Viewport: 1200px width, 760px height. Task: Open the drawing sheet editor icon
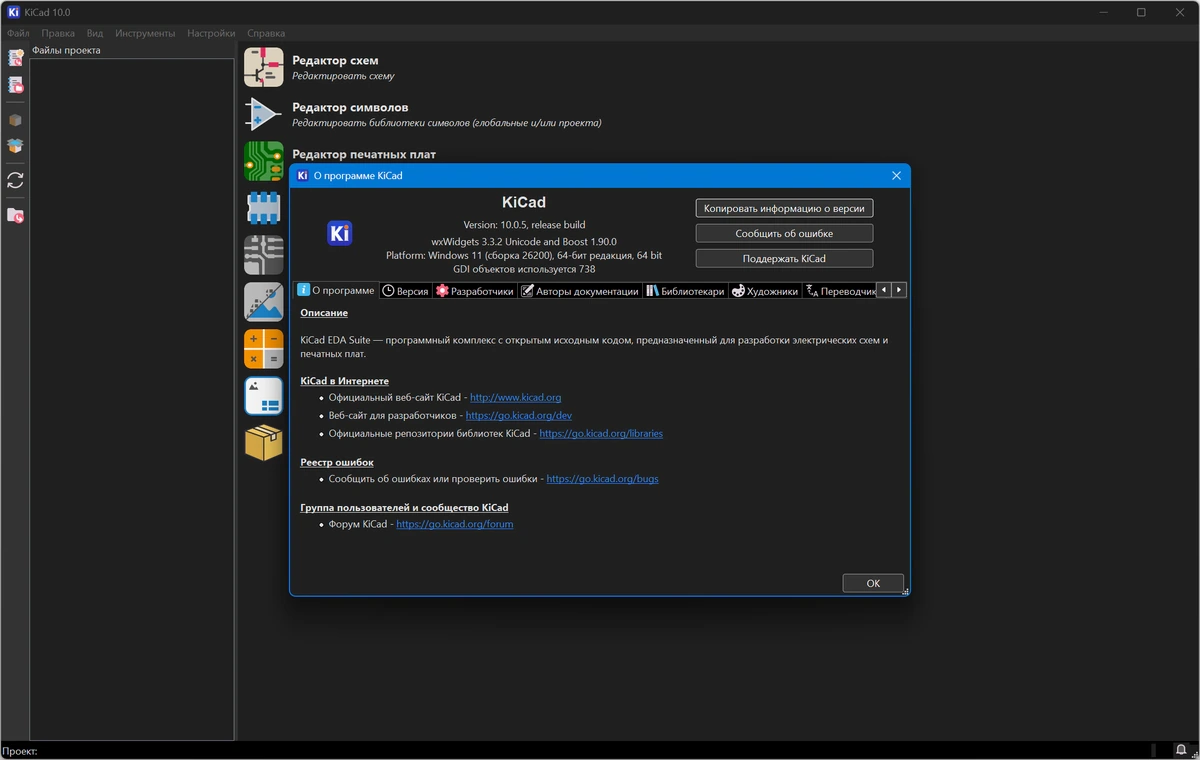tap(264, 396)
